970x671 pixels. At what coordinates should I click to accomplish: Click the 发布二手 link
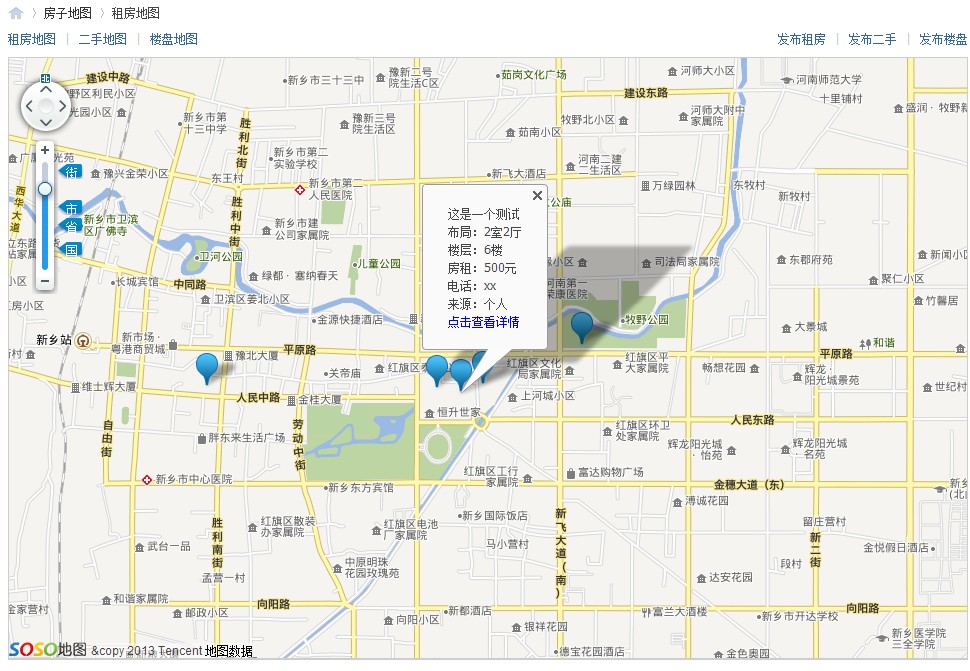[872, 40]
